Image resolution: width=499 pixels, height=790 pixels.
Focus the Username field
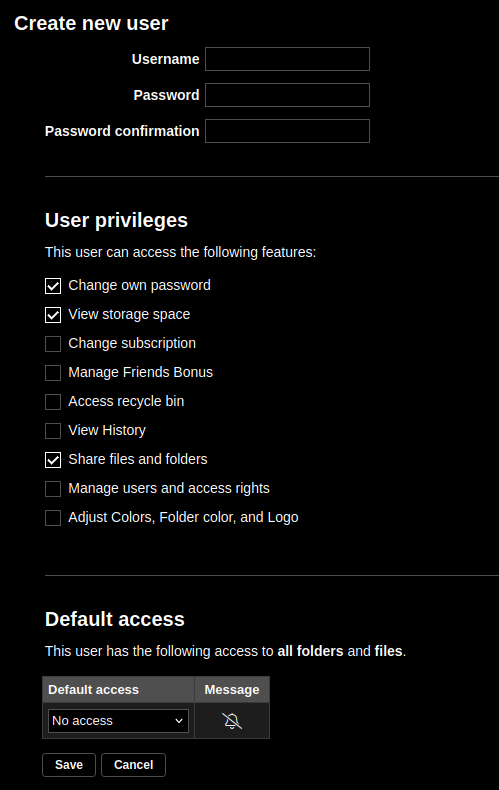pyautogui.click(x=287, y=59)
